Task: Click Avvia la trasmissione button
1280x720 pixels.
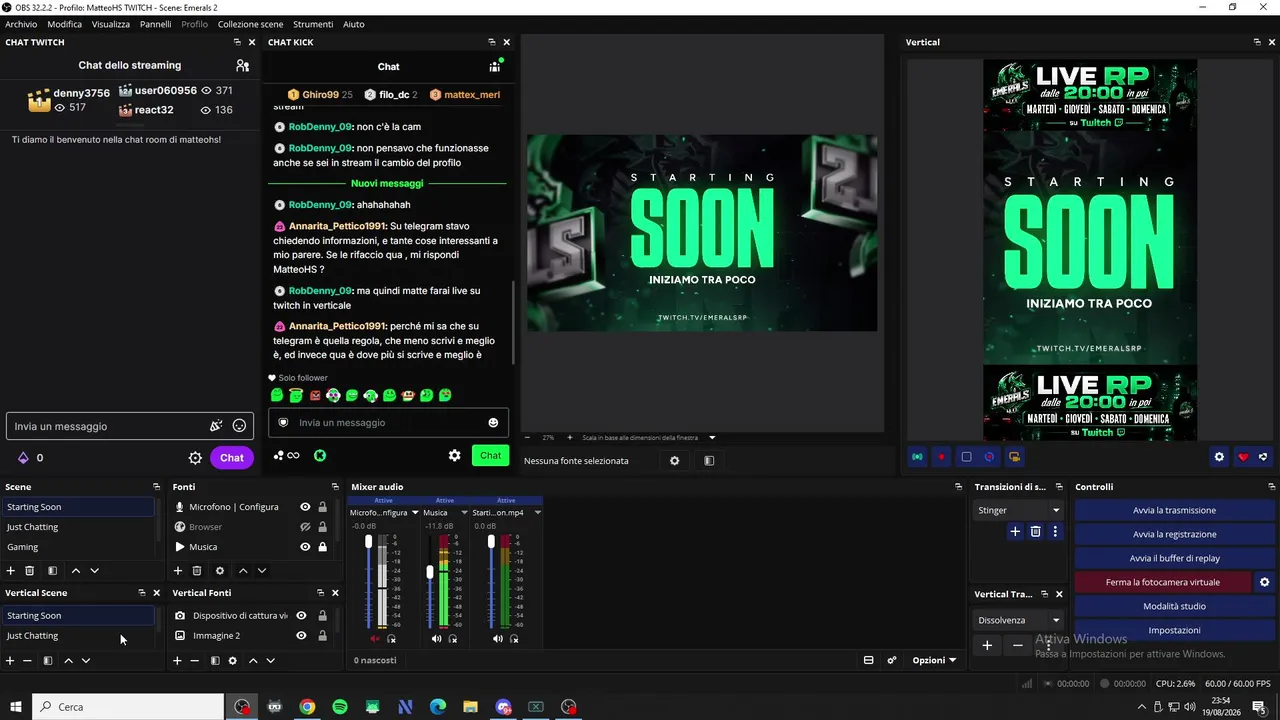Action: click(1174, 510)
